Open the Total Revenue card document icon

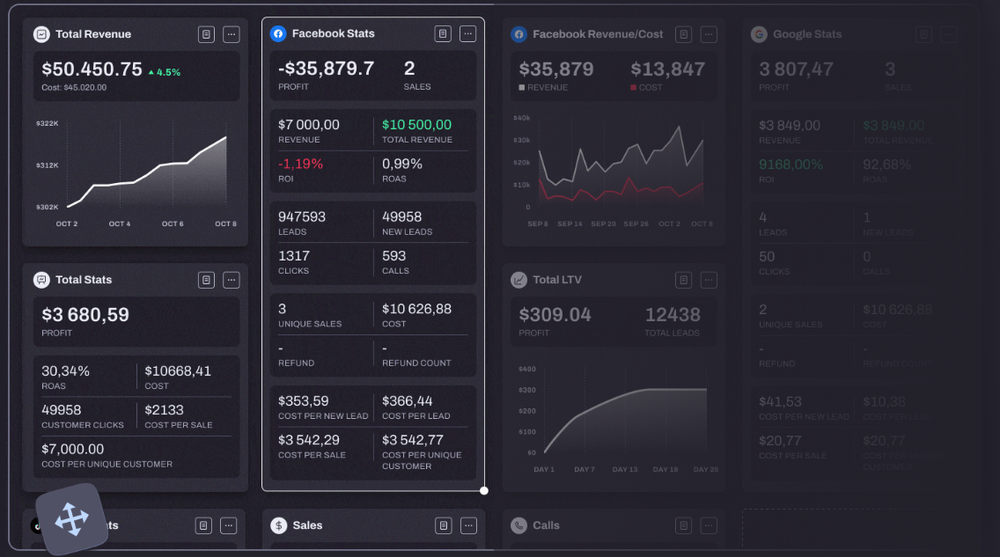pos(206,34)
